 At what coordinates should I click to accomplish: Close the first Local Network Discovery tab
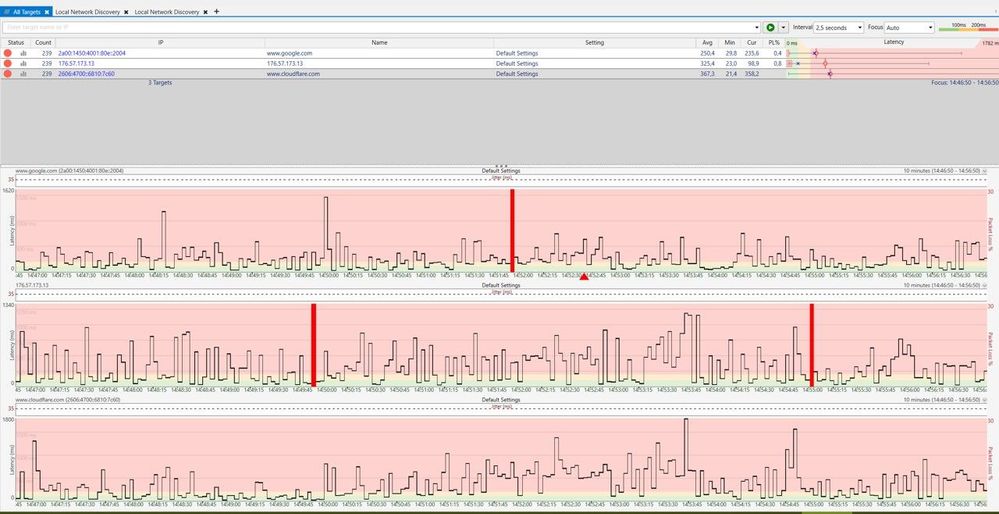(126, 12)
